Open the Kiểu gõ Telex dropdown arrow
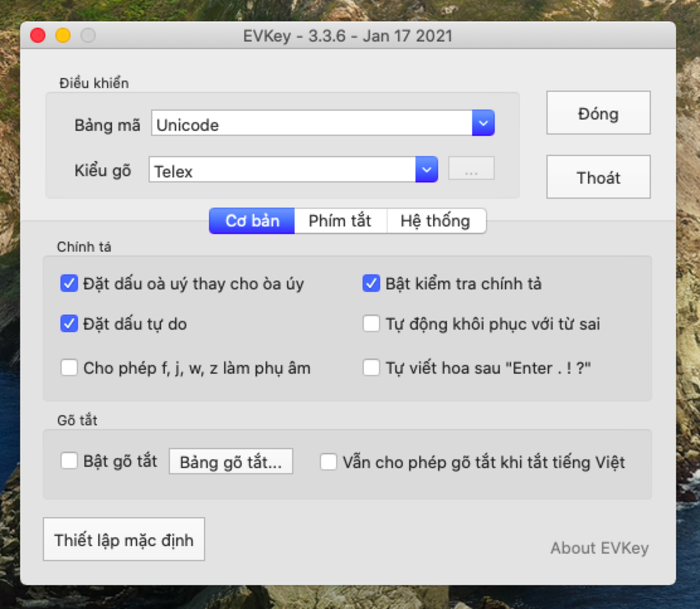The width and height of the screenshot is (700, 609). pos(426,169)
